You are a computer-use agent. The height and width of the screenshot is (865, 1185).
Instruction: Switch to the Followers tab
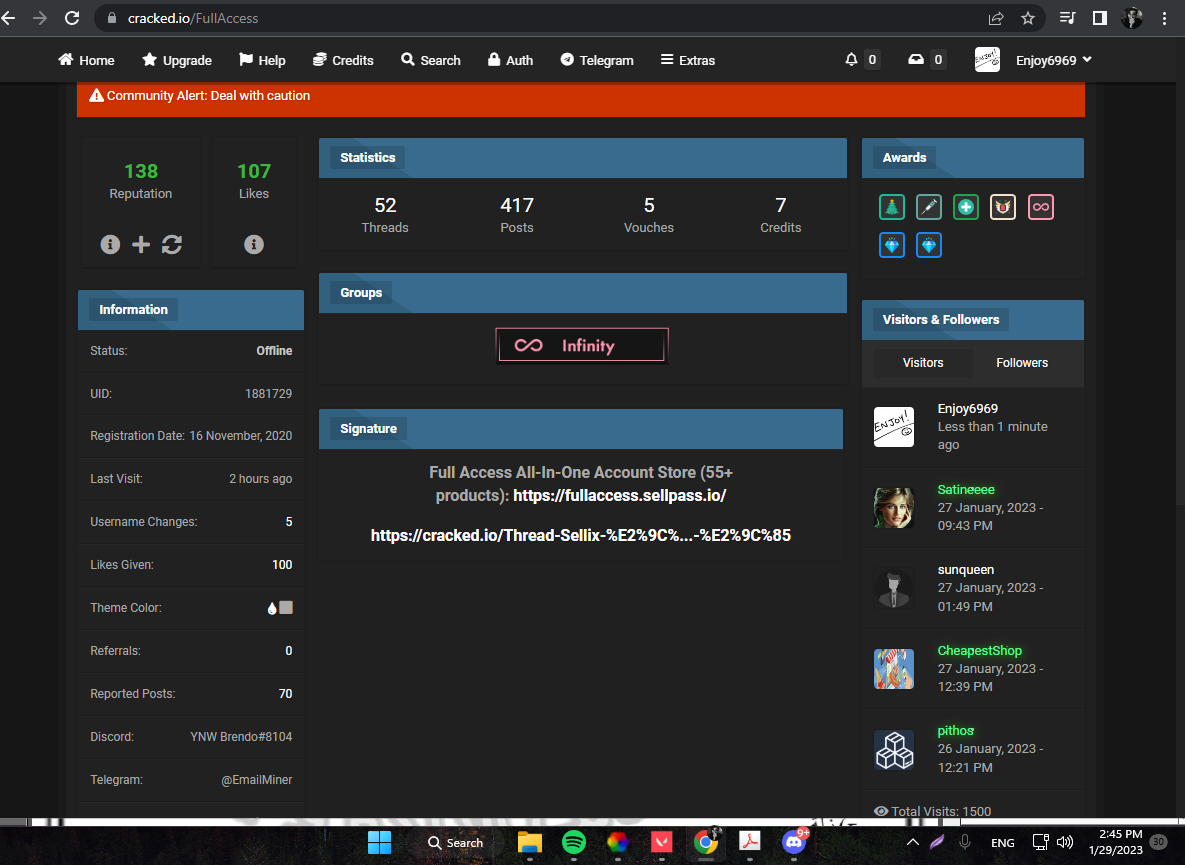tap(1022, 363)
